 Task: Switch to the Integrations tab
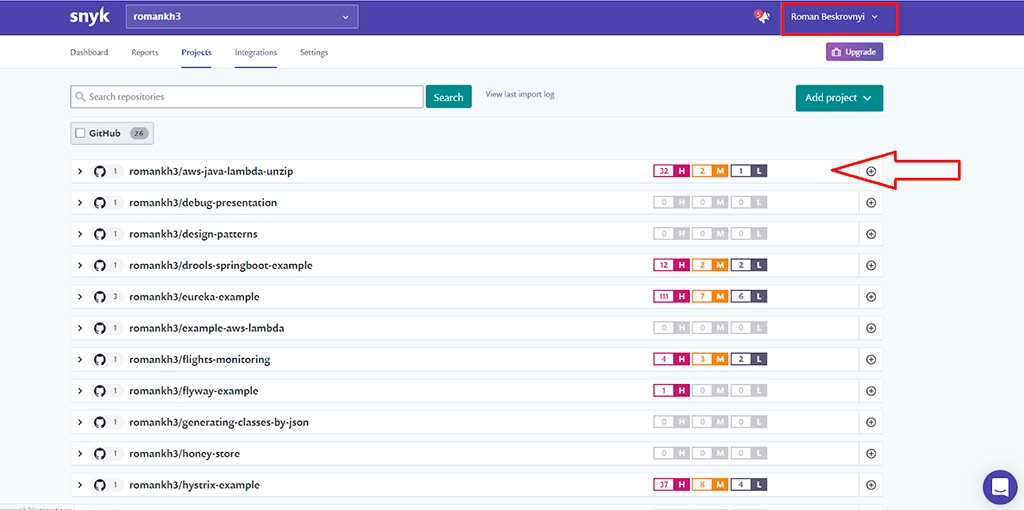pyautogui.click(x=256, y=52)
